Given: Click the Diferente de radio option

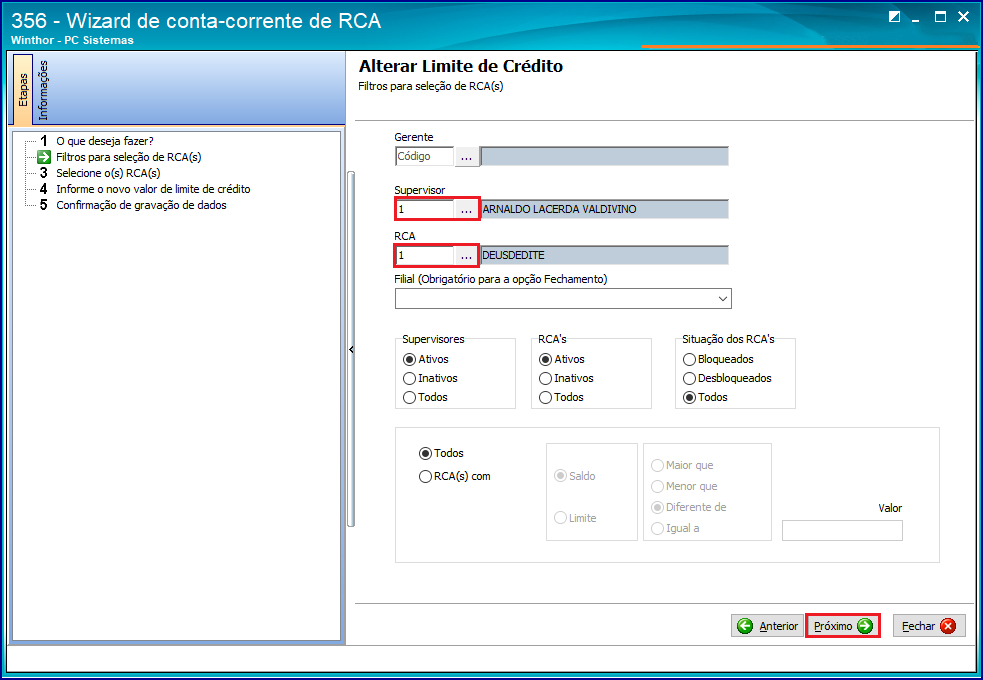Looking at the screenshot, I should click(x=688, y=508).
